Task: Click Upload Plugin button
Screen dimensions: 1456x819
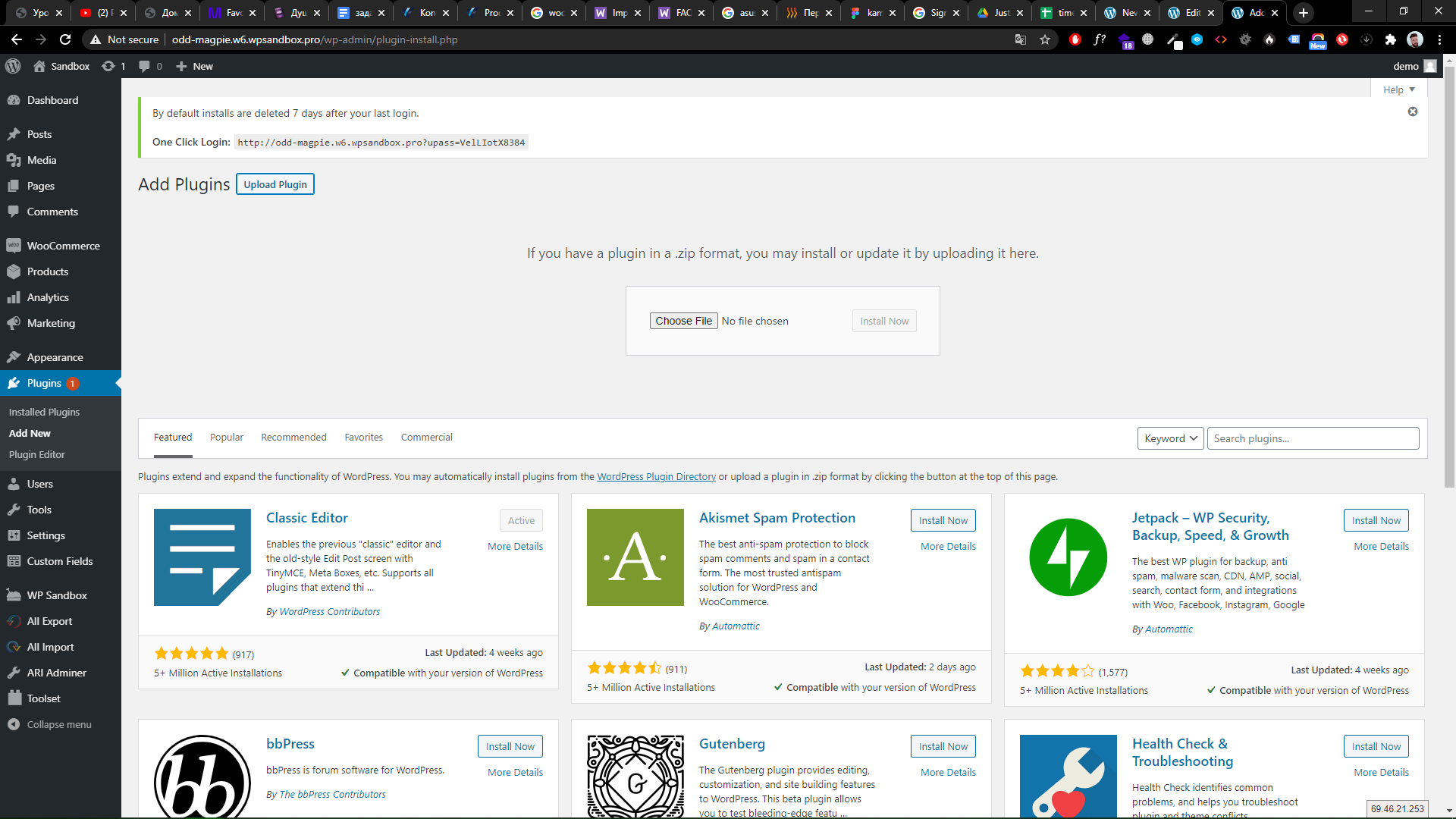Action: pyautogui.click(x=275, y=184)
